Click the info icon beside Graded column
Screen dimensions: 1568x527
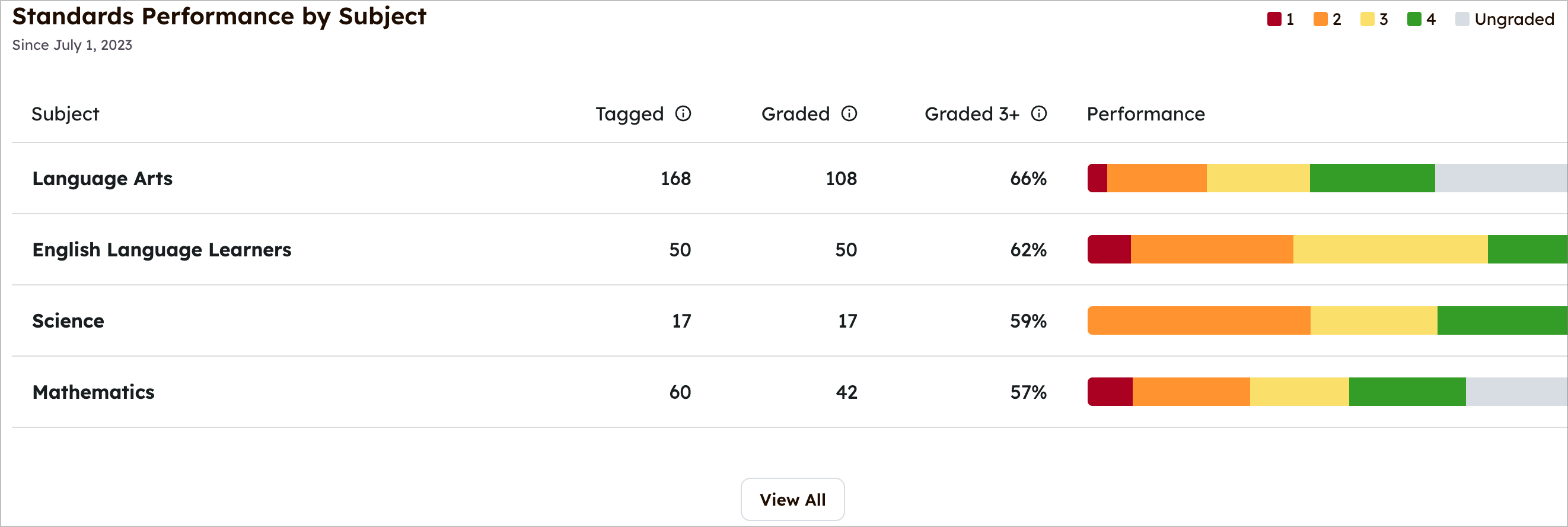[850, 114]
